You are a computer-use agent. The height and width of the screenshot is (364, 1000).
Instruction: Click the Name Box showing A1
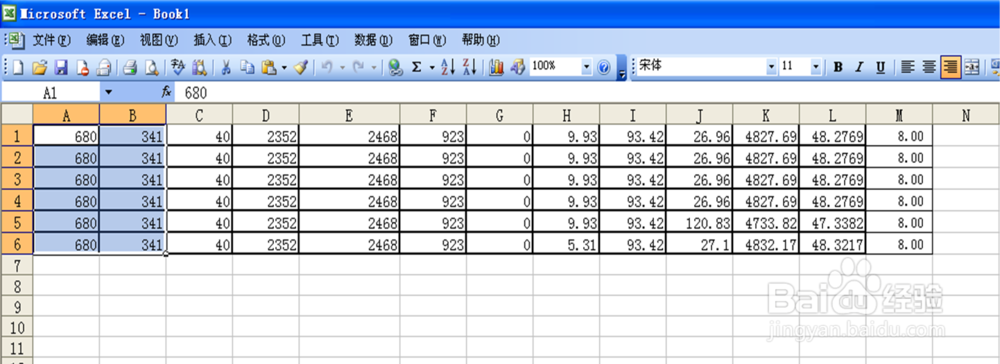(x=50, y=92)
